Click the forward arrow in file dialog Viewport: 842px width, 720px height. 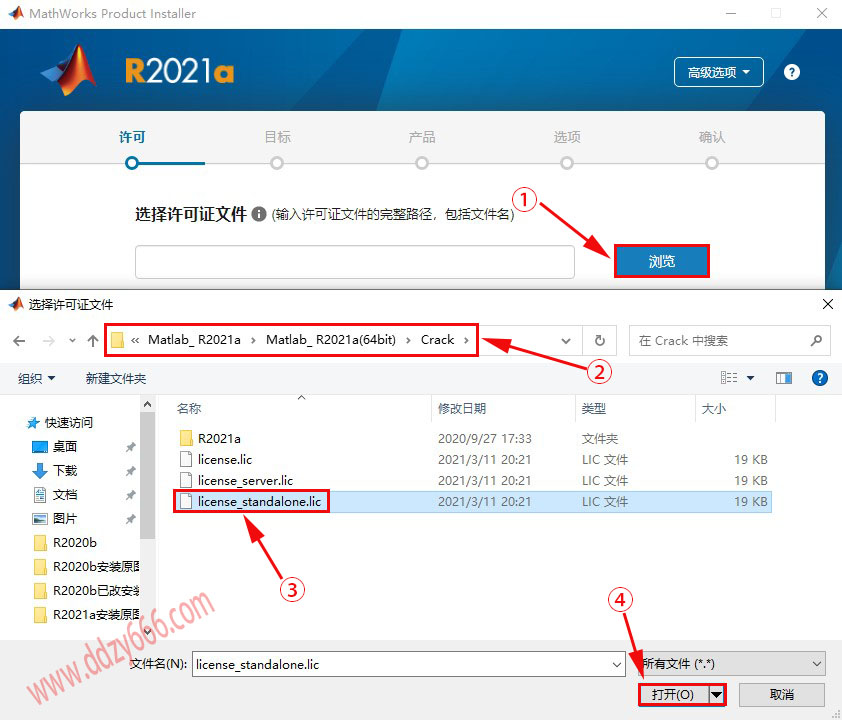coord(49,340)
